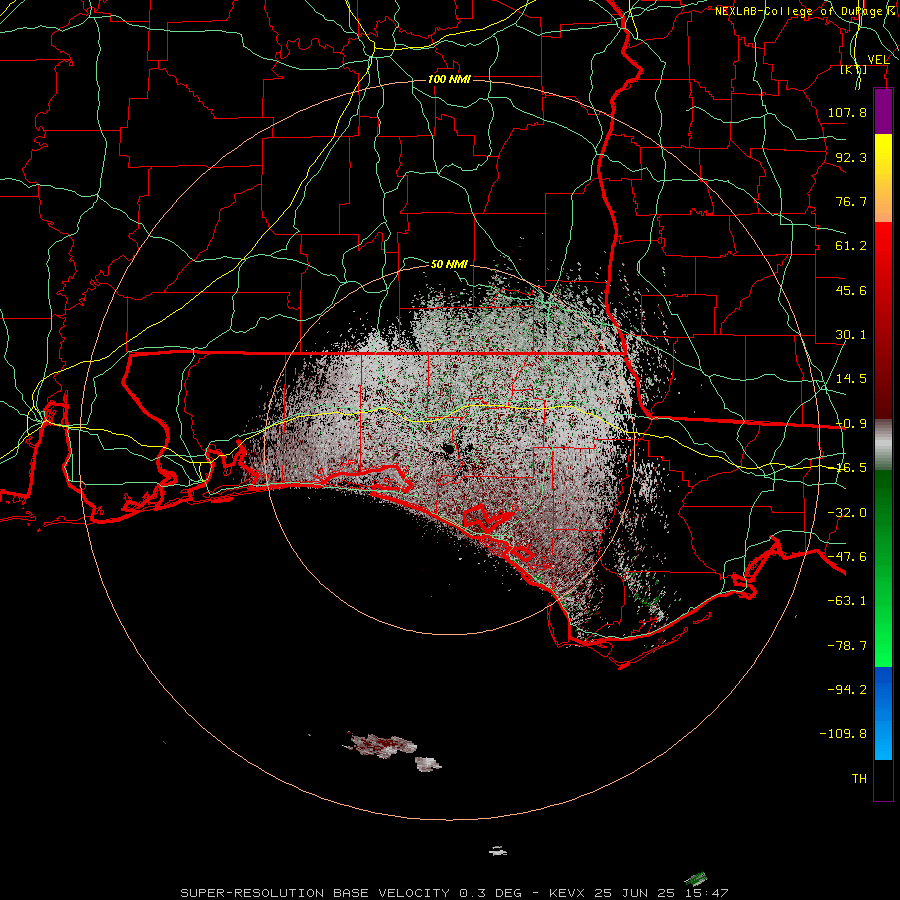Select the -16.5 scale value

click(x=851, y=468)
